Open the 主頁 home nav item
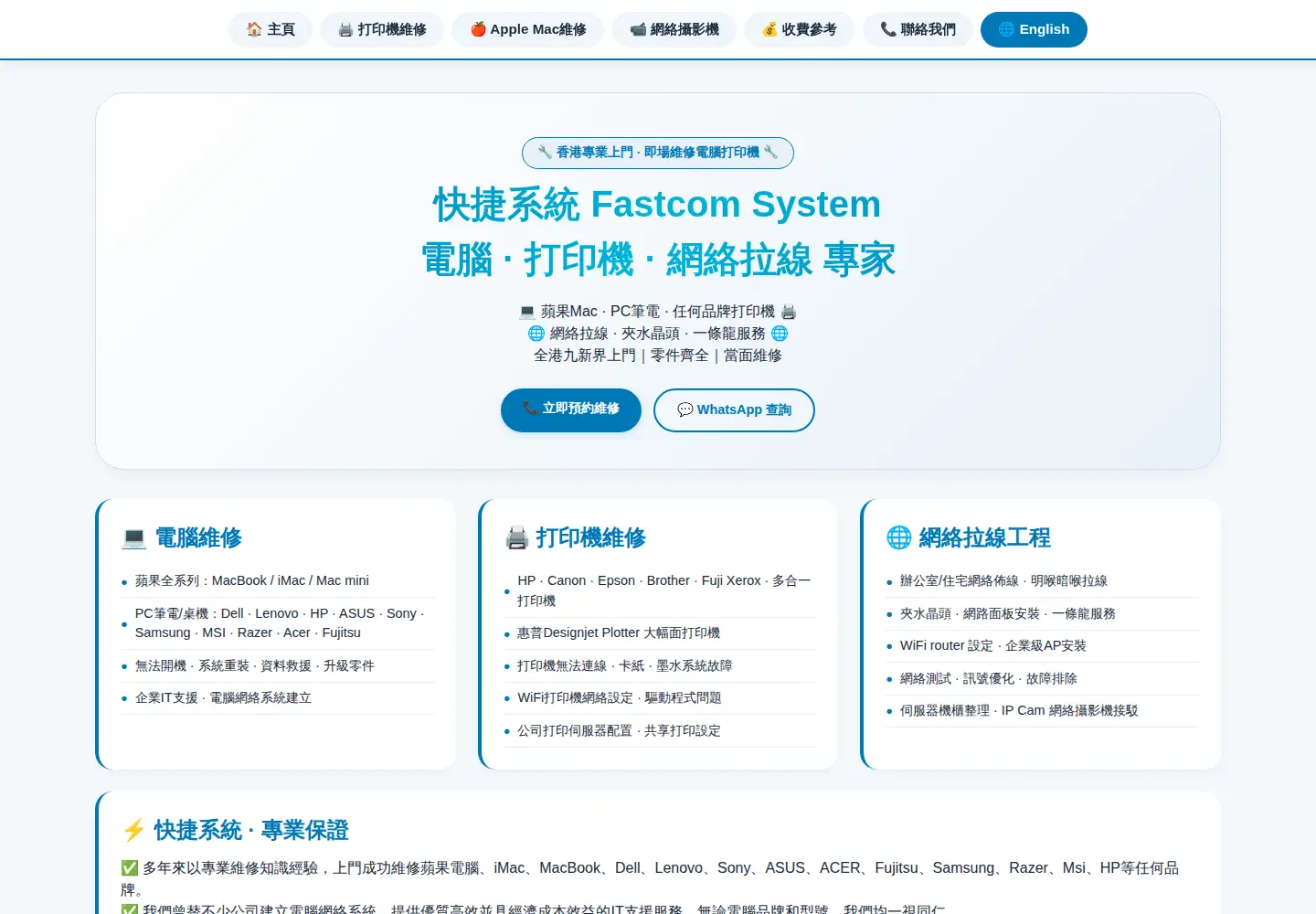Viewport: 1316px width, 914px height. tap(271, 29)
